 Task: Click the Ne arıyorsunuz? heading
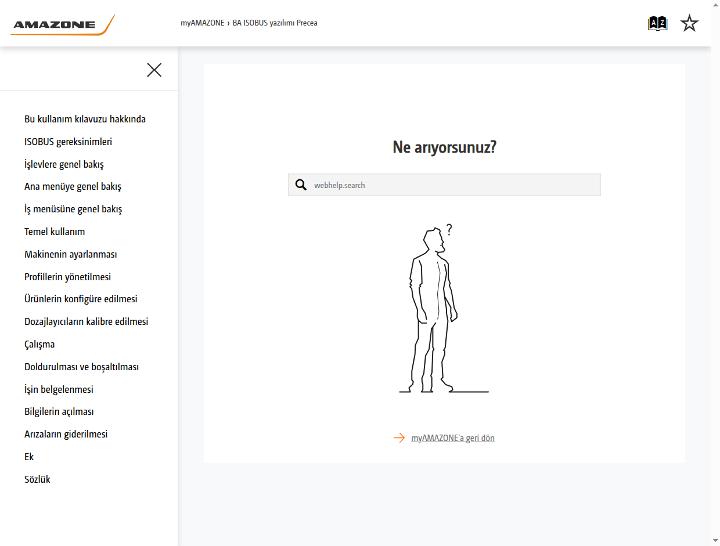[444, 147]
